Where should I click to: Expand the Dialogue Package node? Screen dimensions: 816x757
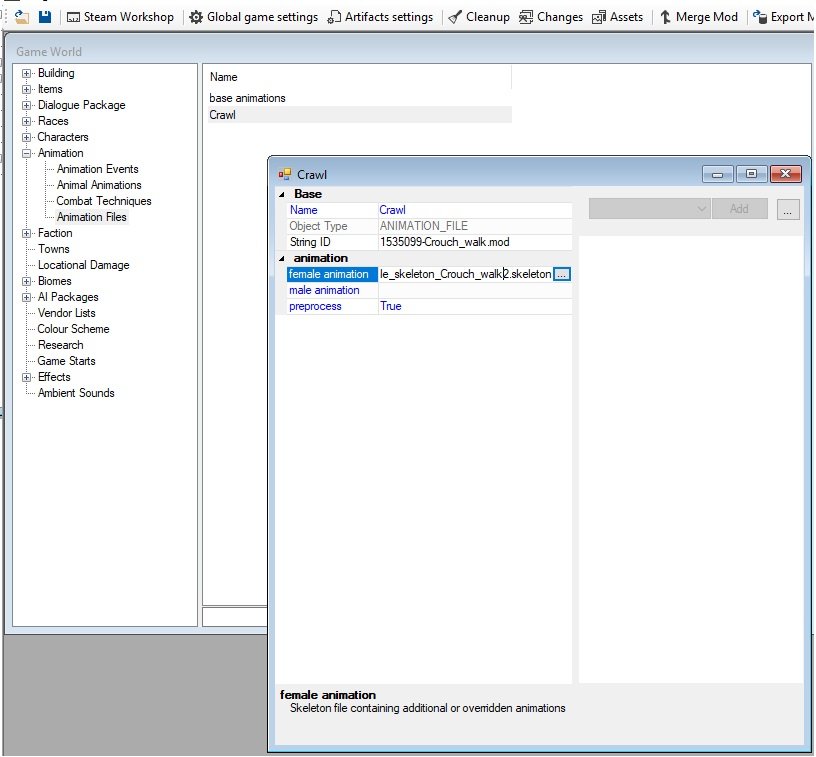(26, 106)
